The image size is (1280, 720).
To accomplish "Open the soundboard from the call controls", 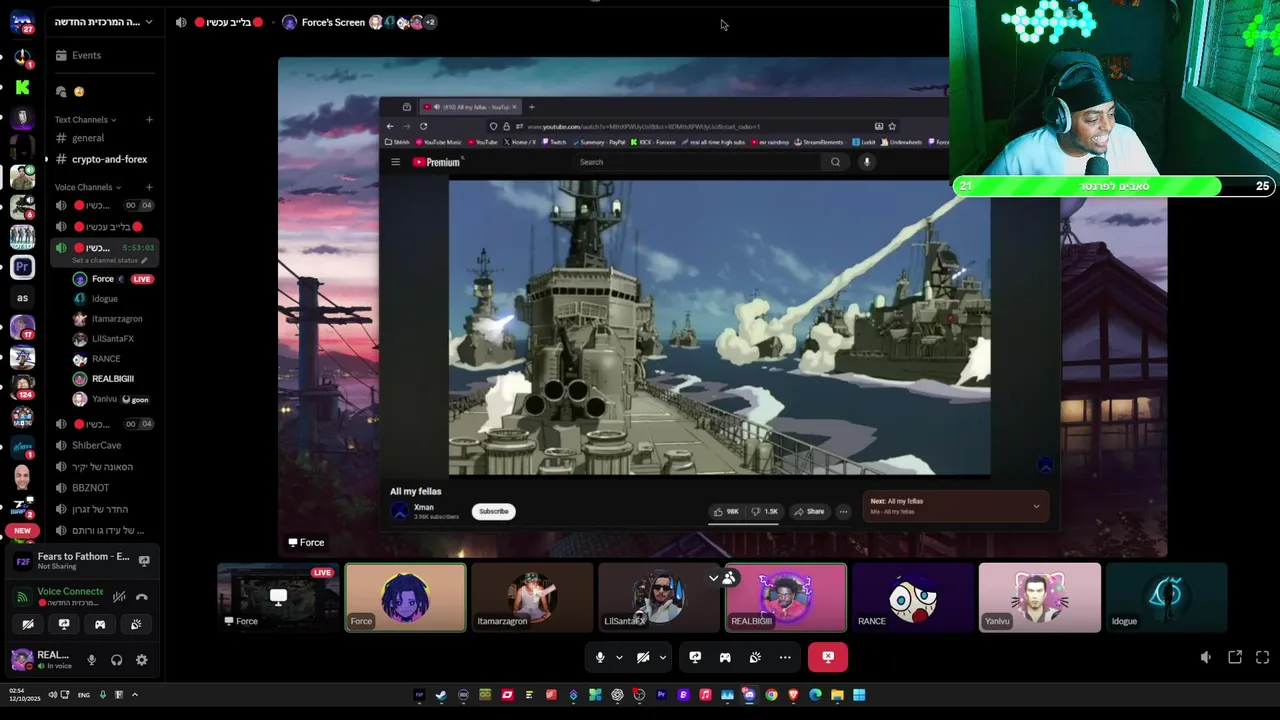I will point(755,657).
